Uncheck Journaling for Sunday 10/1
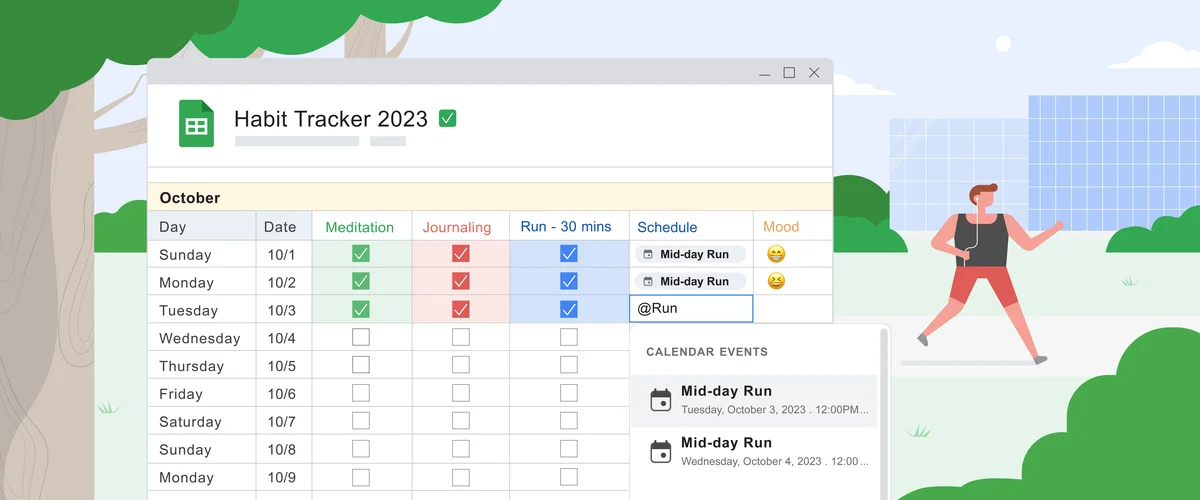Image resolution: width=1200 pixels, height=500 pixels. (460, 254)
